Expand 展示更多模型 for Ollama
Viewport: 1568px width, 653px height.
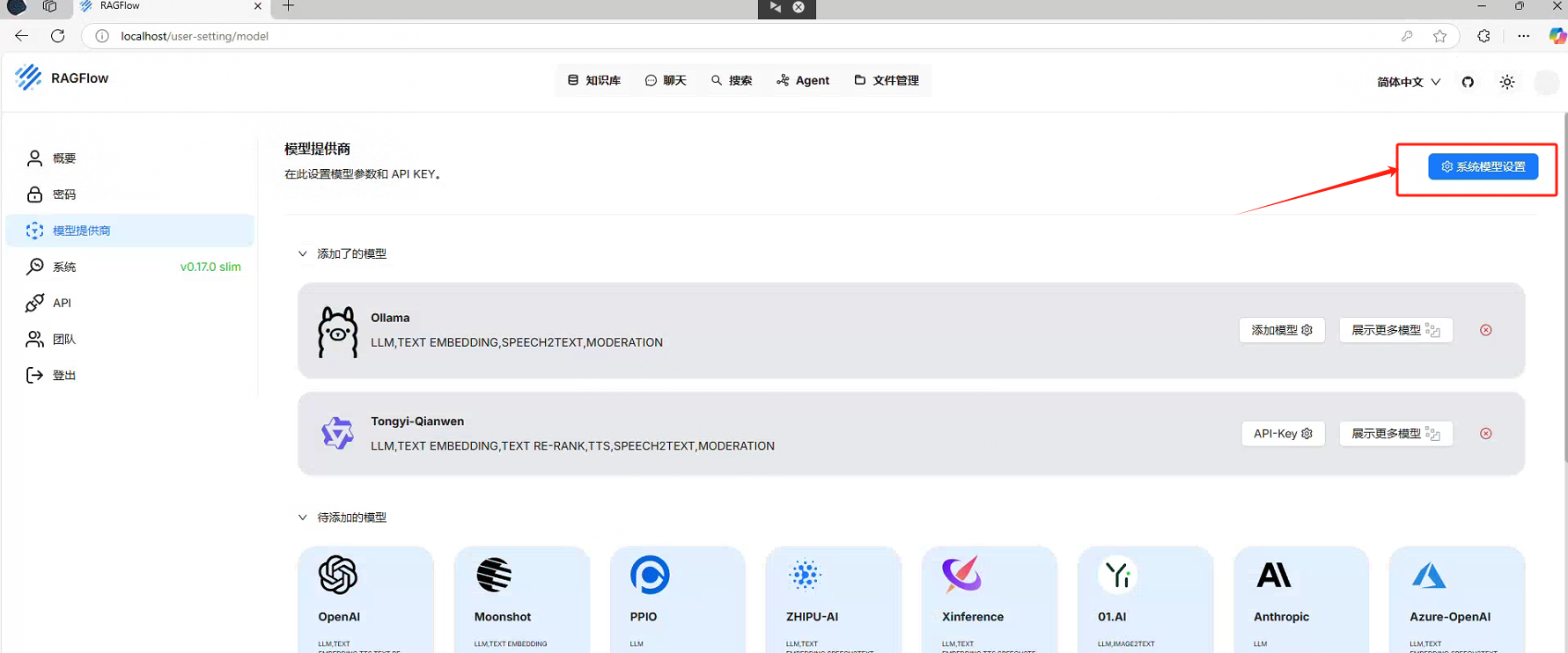(x=1395, y=330)
